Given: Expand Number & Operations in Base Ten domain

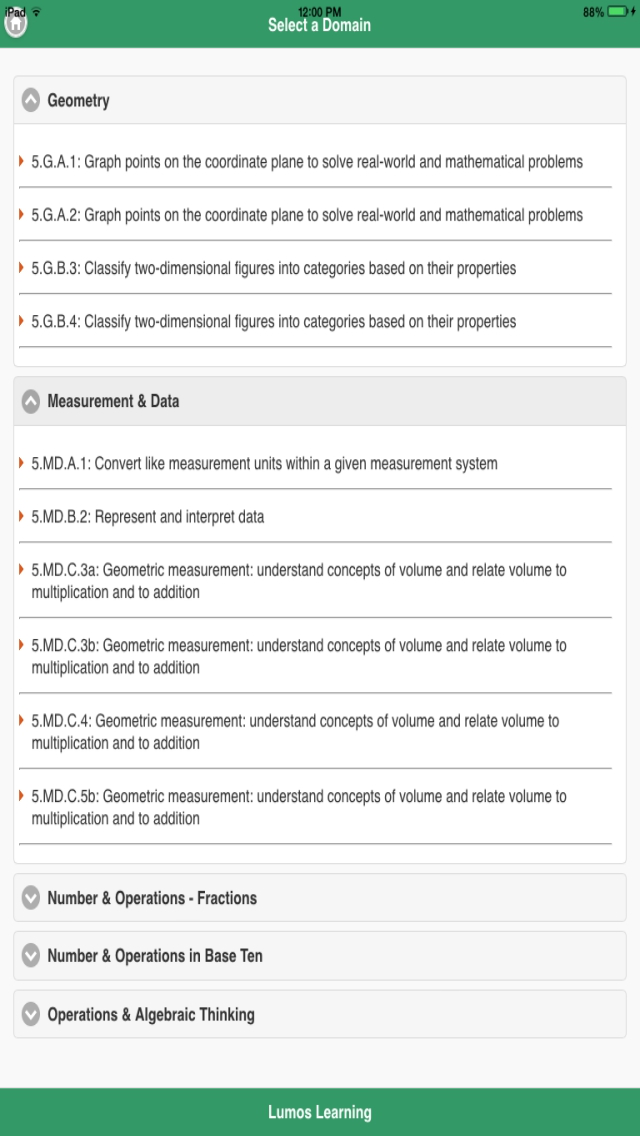Looking at the screenshot, I should 155,956.
